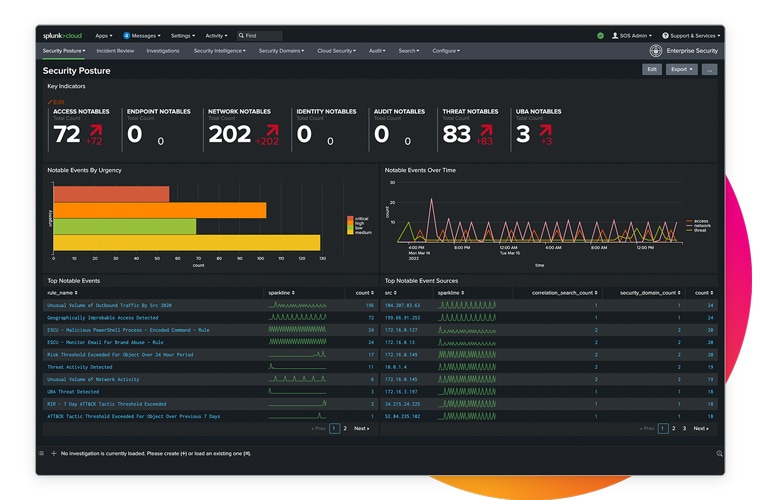
Task: Click the green health status check icon
Action: point(600,35)
